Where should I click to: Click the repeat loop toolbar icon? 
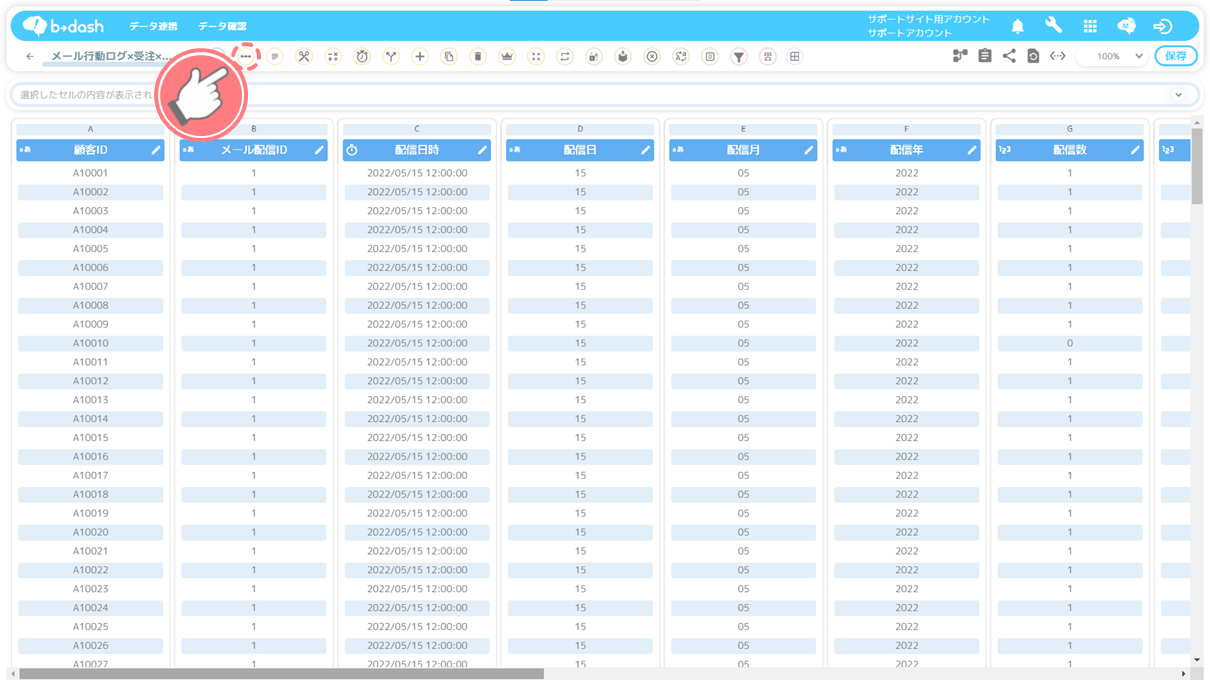pyautogui.click(x=565, y=57)
